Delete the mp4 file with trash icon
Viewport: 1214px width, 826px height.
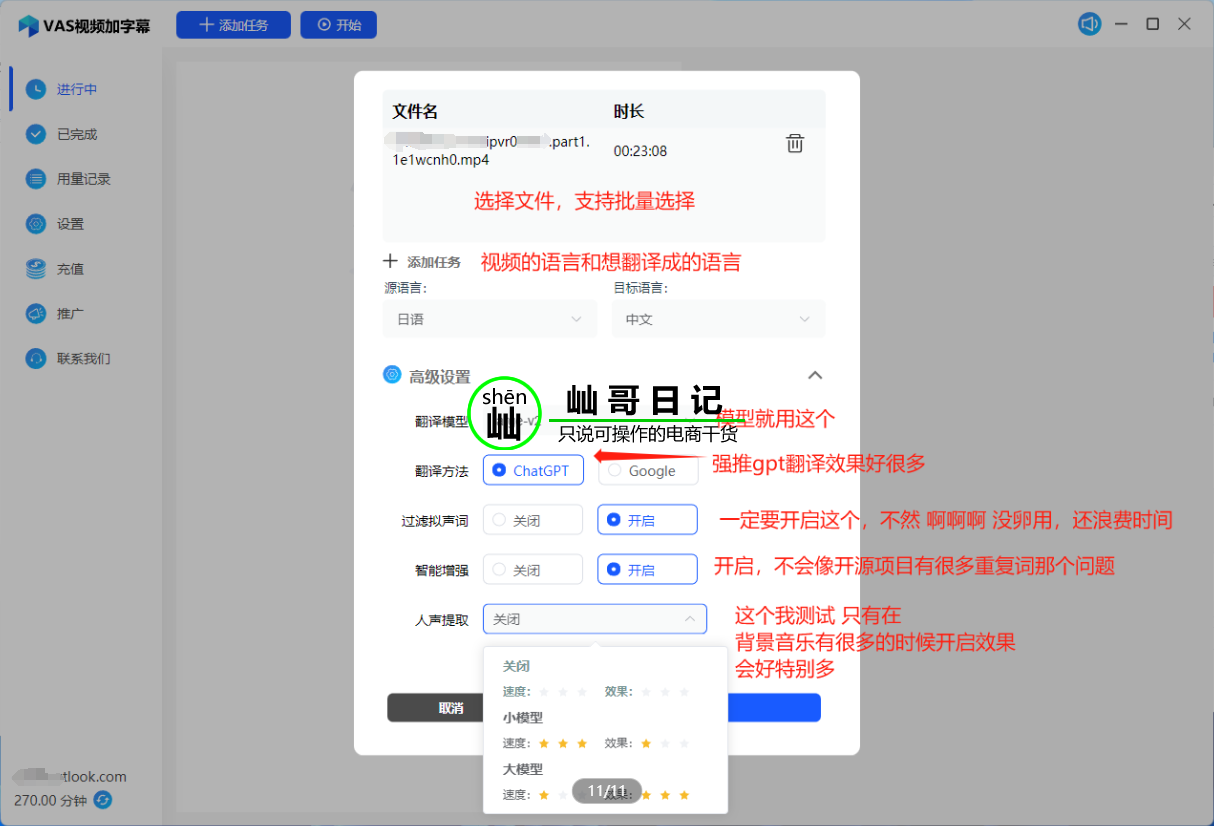(795, 143)
